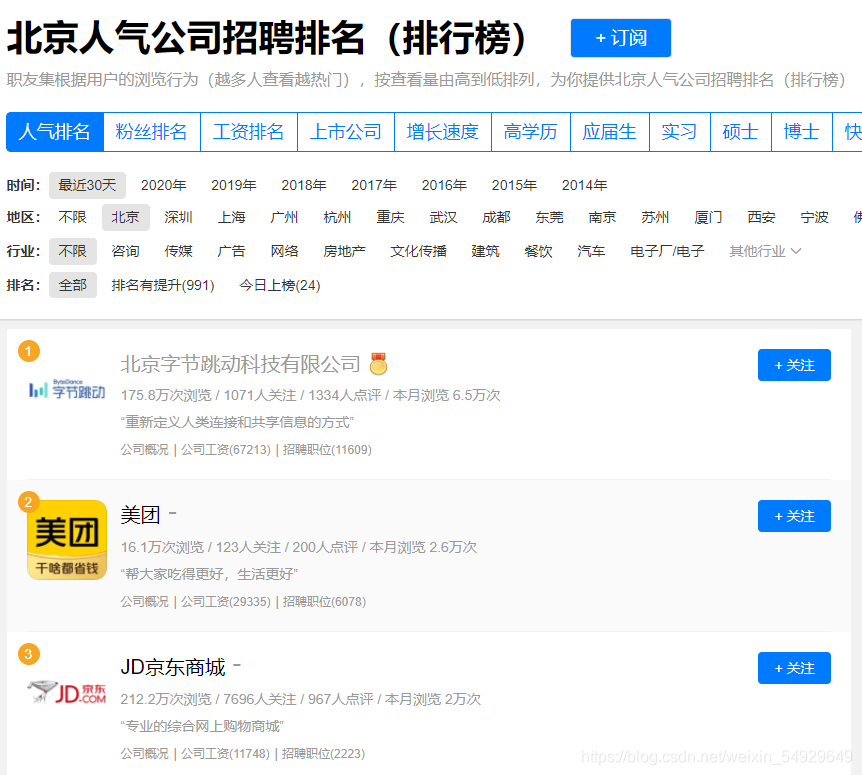Choose 杭州 region filter

point(338,217)
